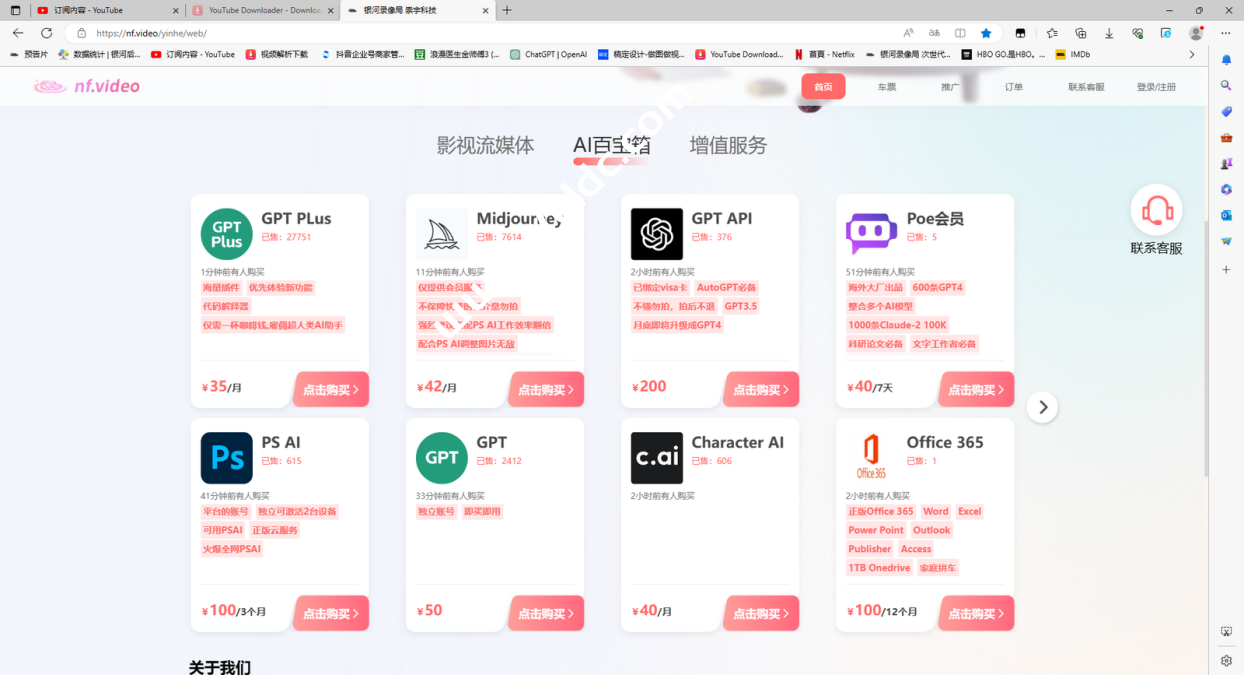Open the green GPT circle icon
Viewport: 1244px width, 675px height.
(442, 458)
